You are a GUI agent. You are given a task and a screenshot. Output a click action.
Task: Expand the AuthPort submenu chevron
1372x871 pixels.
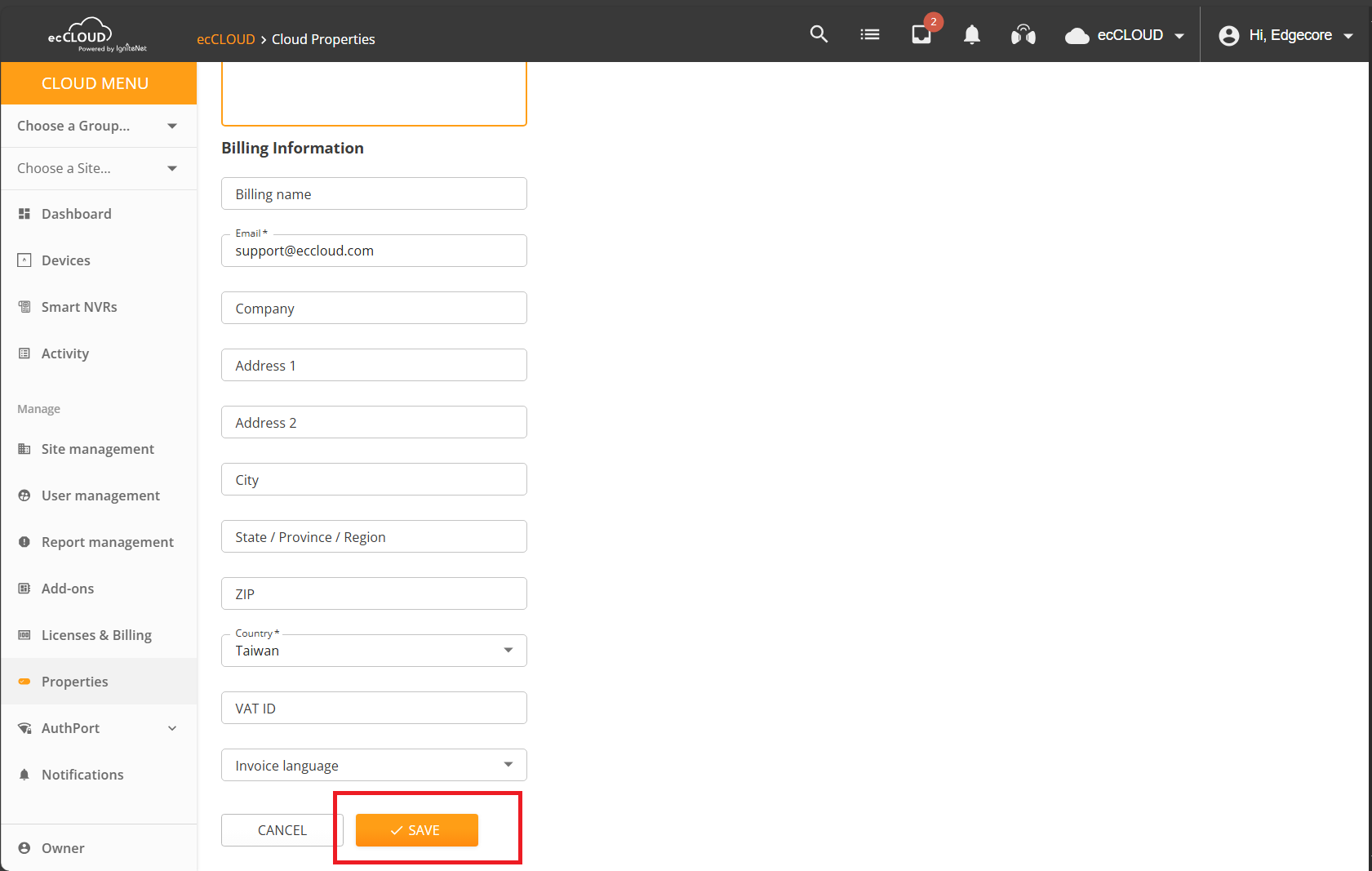(172, 728)
